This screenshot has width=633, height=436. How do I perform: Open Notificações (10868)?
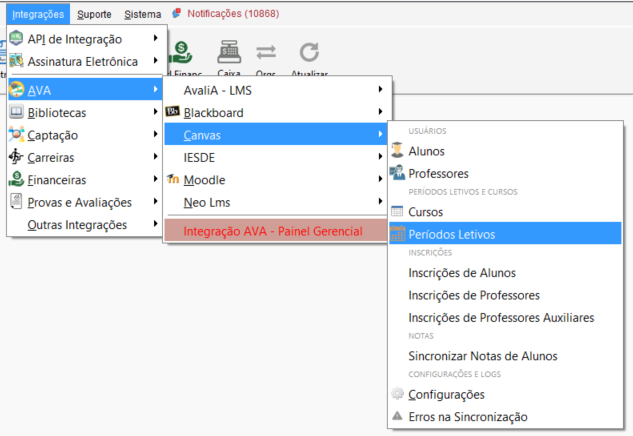233,14
